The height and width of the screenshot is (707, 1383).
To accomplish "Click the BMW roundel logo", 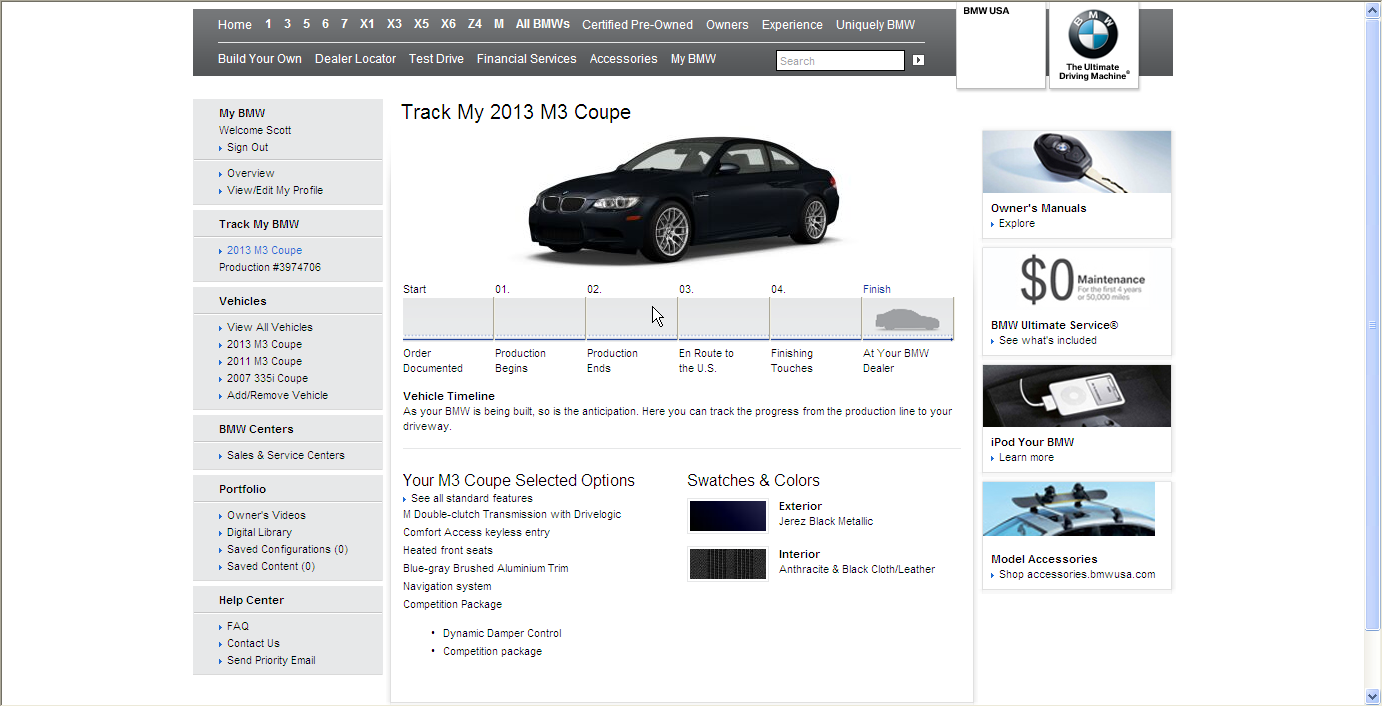I will coord(1093,36).
